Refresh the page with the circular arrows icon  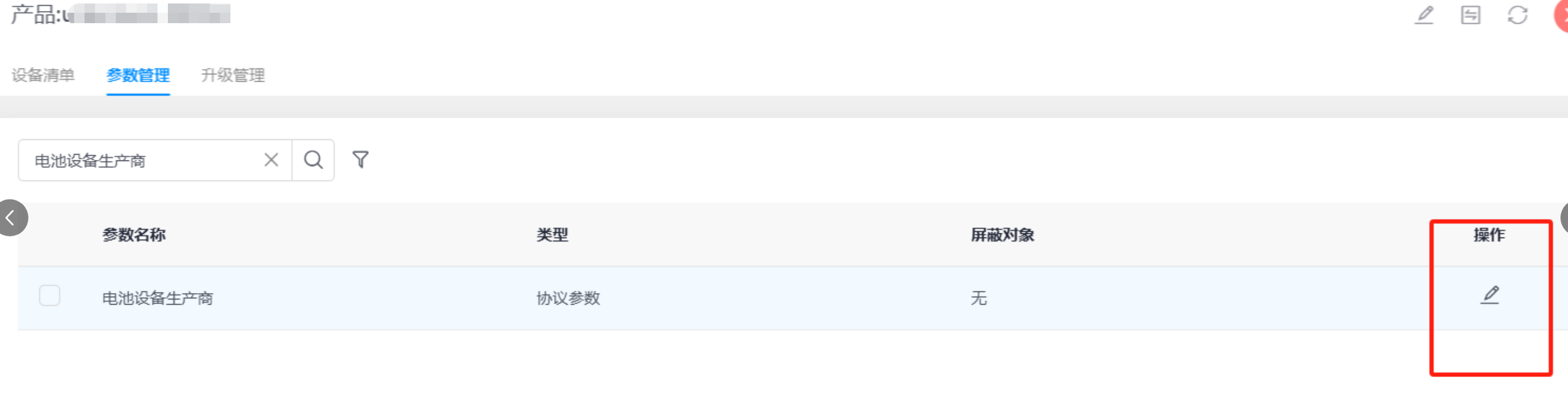tap(1518, 14)
